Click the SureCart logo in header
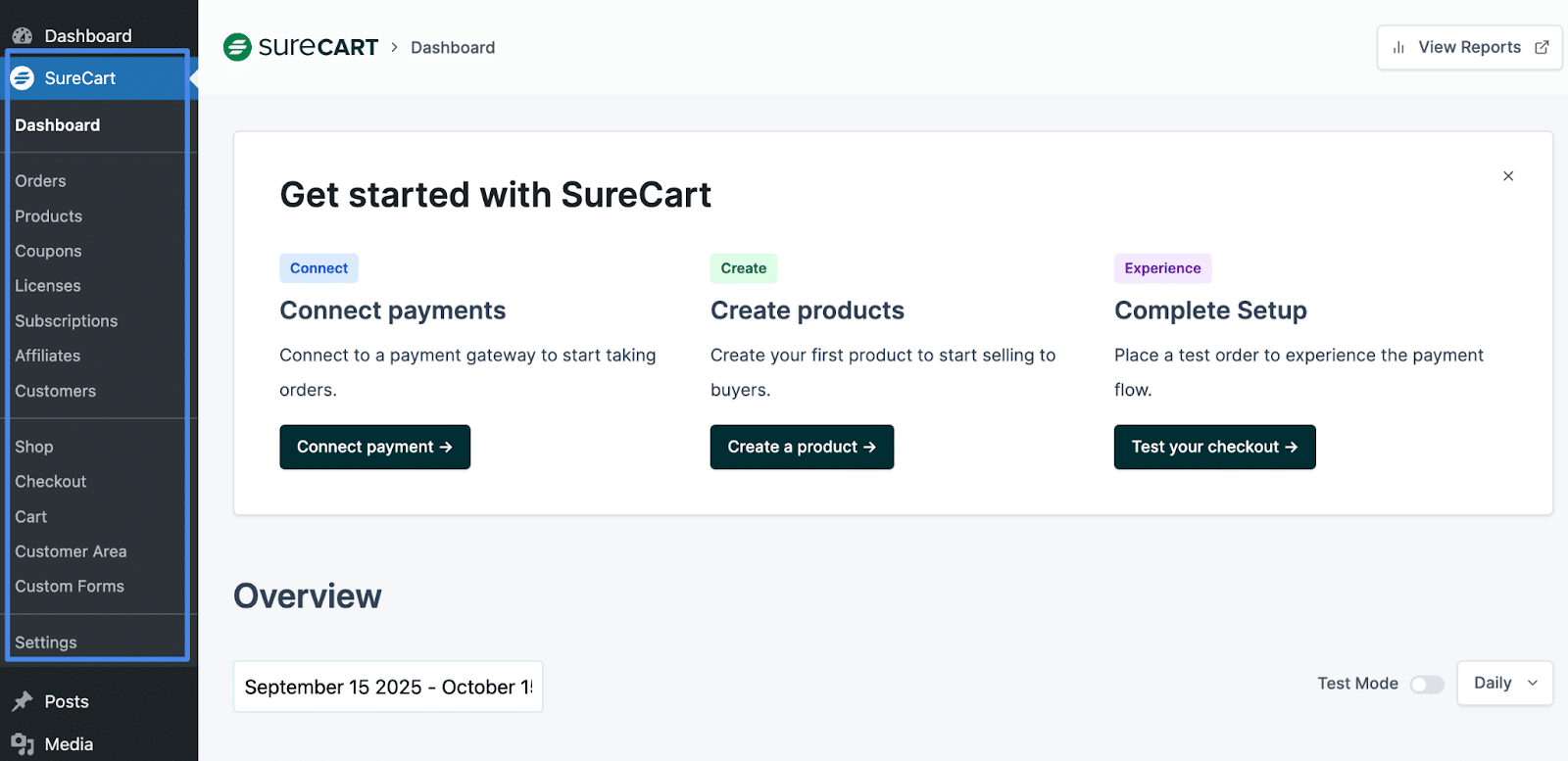The width and height of the screenshot is (1568, 761). 301,47
